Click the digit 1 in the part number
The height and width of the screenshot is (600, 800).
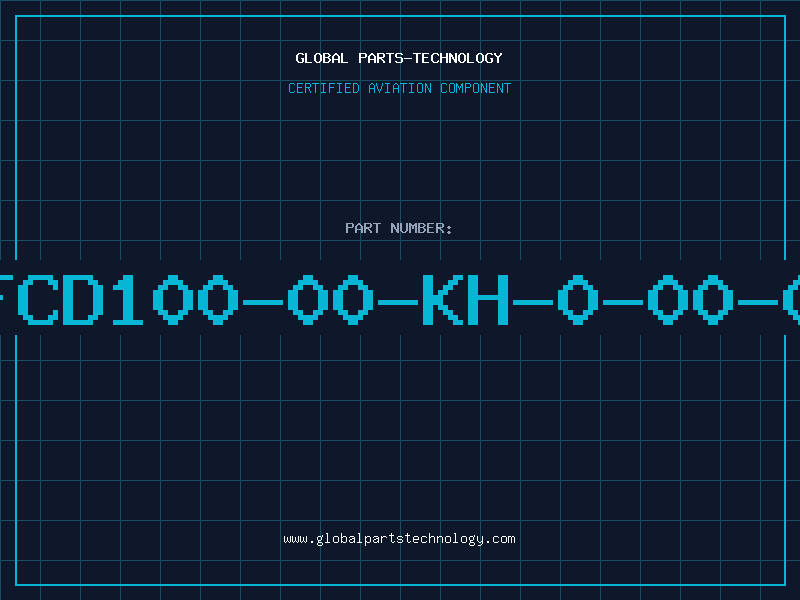[127, 299]
